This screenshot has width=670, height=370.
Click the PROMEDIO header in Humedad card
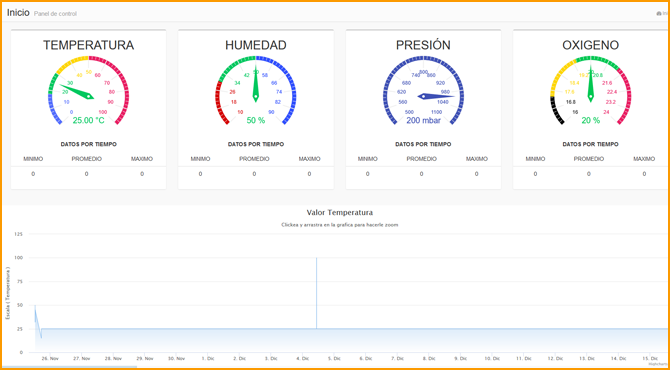pyautogui.click(x=254, y=159)
